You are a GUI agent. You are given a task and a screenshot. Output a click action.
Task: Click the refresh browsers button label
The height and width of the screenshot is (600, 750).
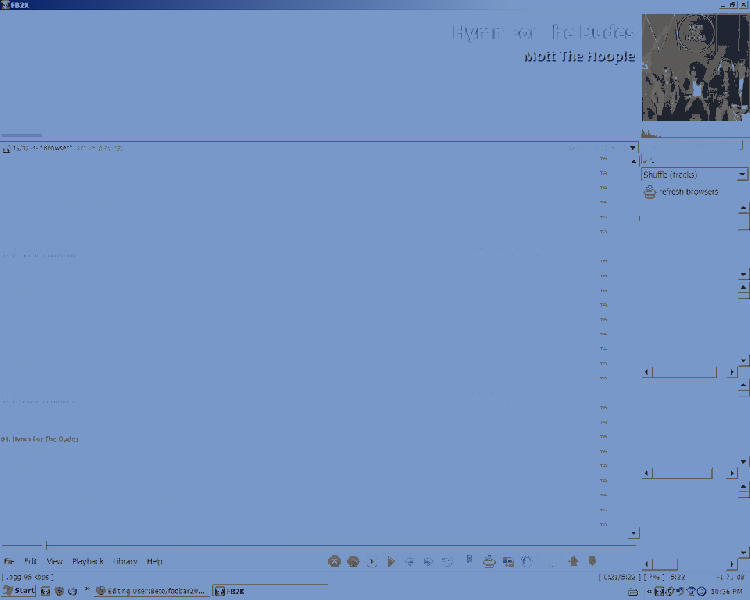[688, 192]
